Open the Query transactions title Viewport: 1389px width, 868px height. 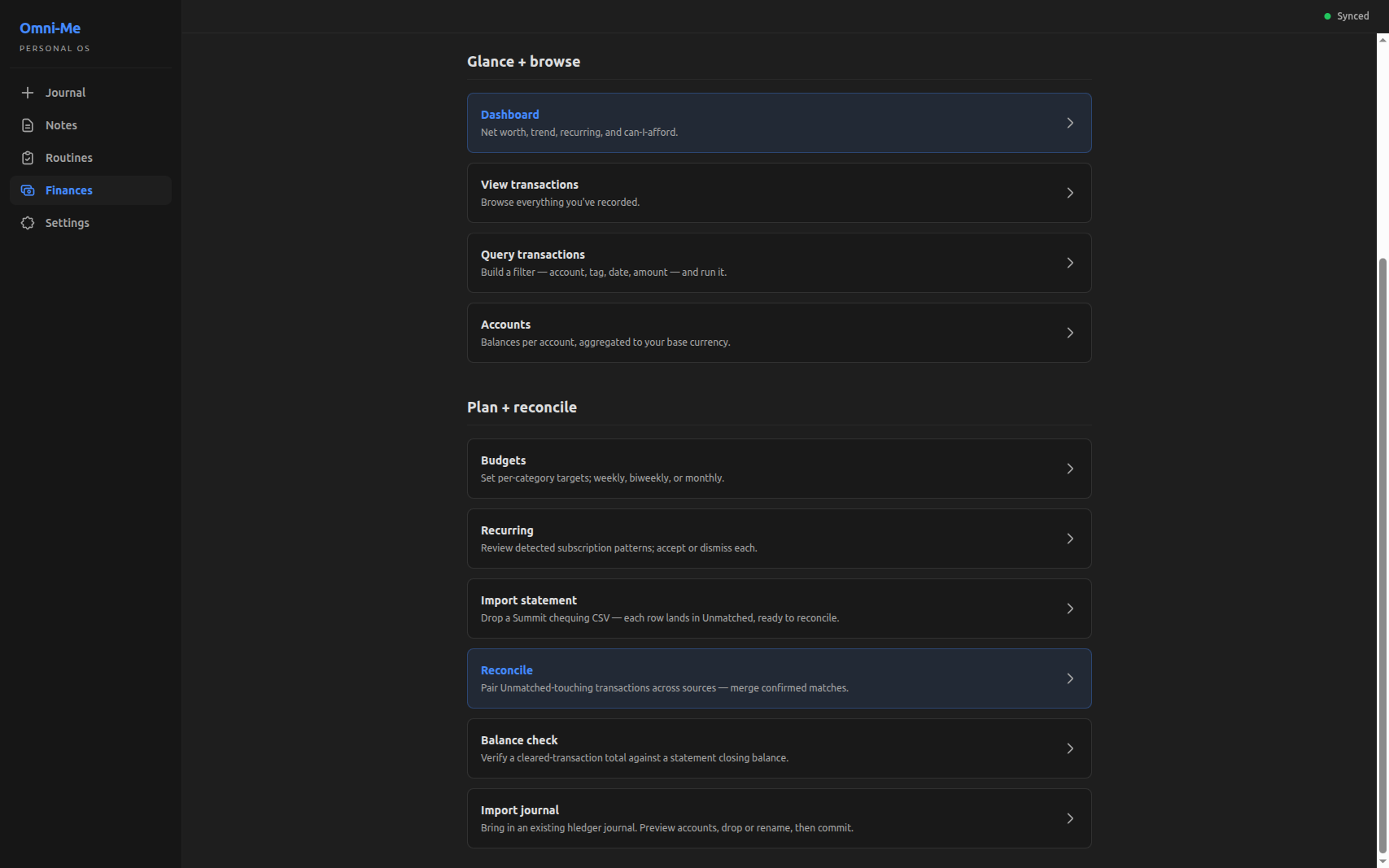[x=533, y=255]
